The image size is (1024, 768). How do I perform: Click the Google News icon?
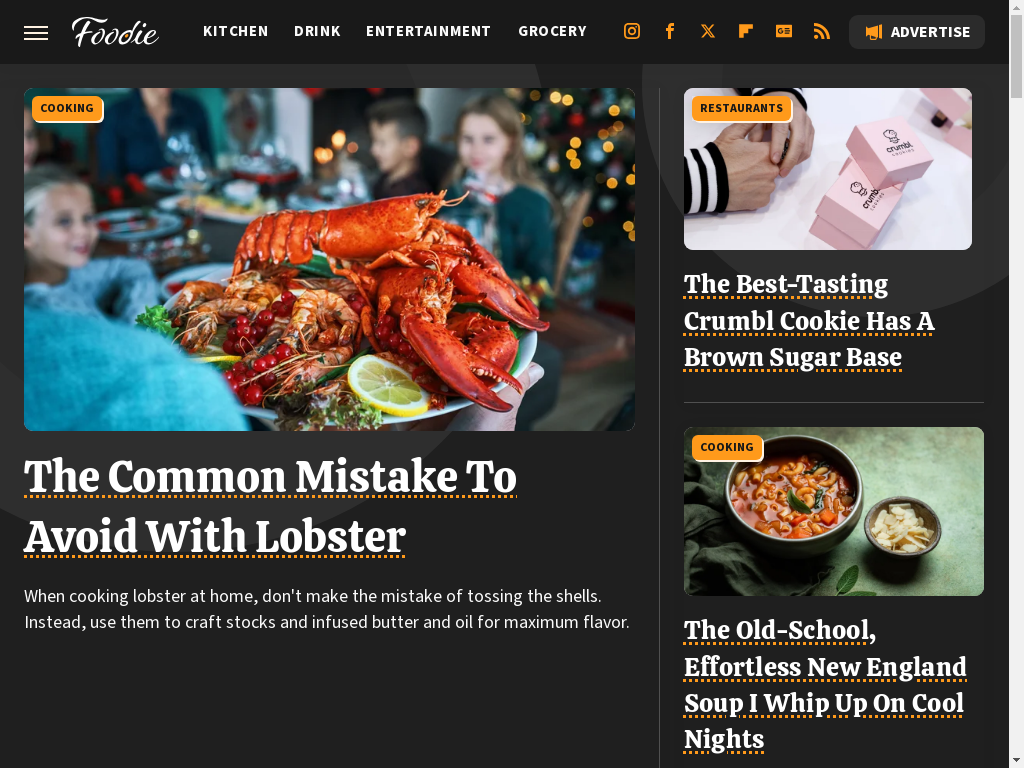point(784,31)
